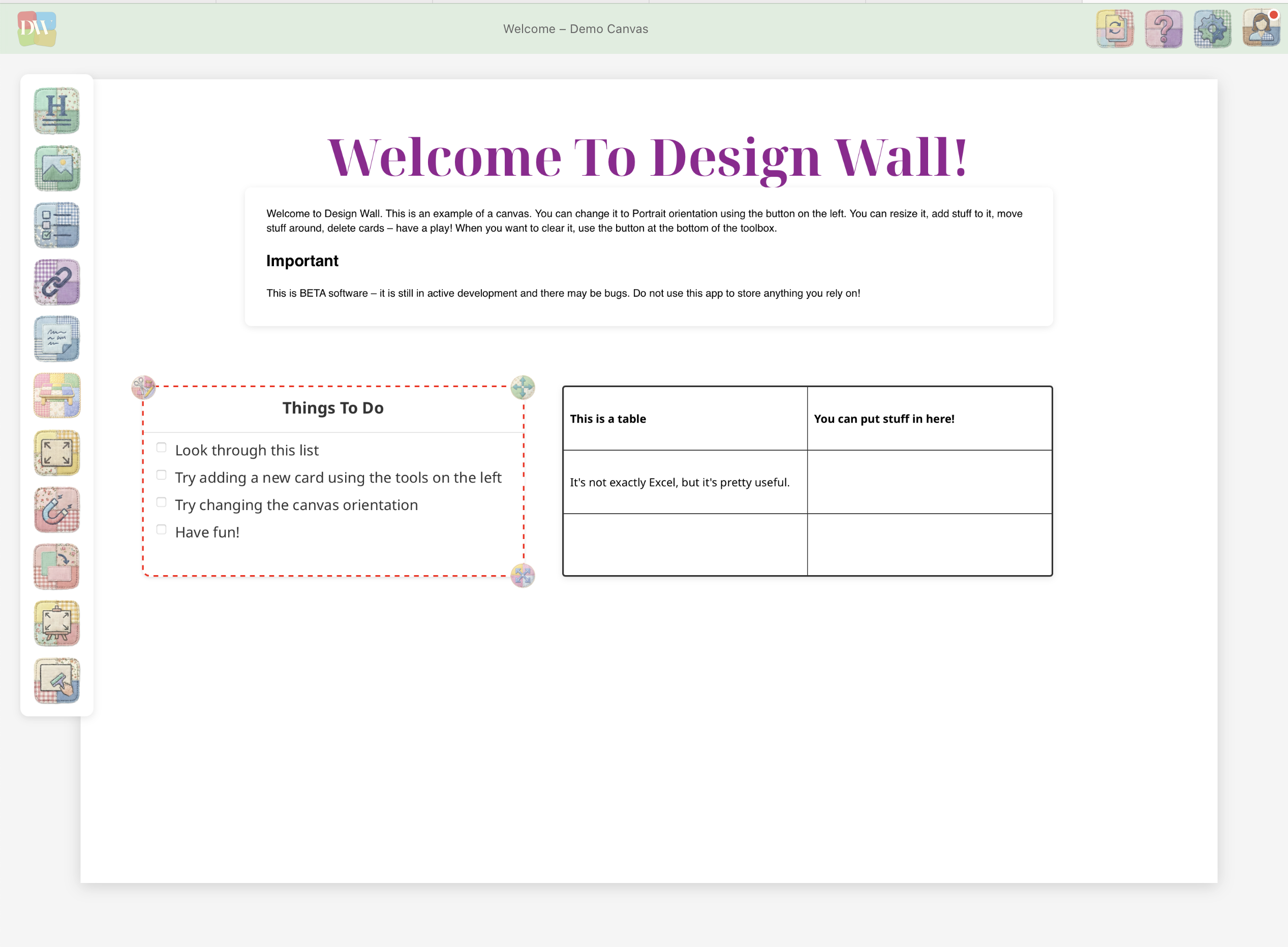Insert a link with the Link tool
This screenshot has width=1288, height=947.
56,282
